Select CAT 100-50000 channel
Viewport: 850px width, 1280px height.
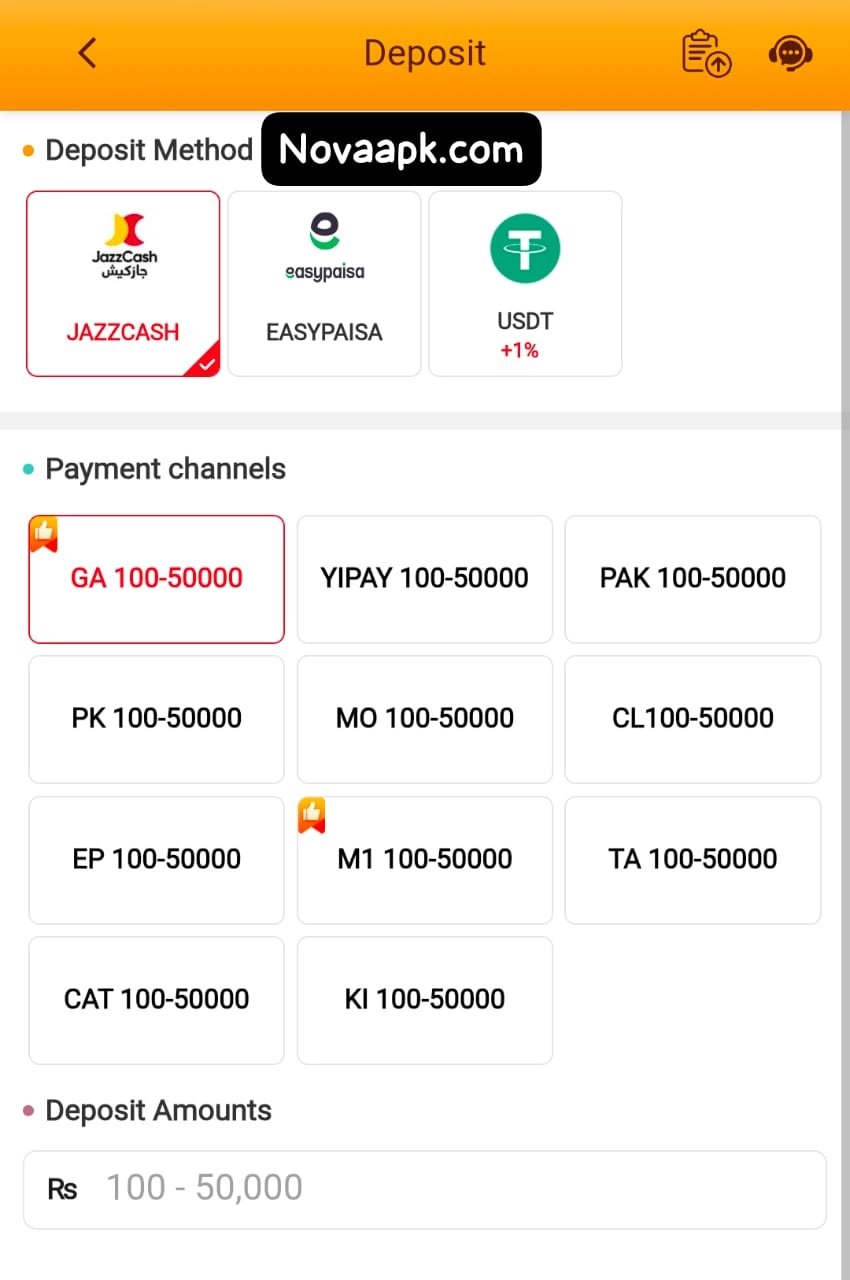pyautogui.click(x=157, y=999)
